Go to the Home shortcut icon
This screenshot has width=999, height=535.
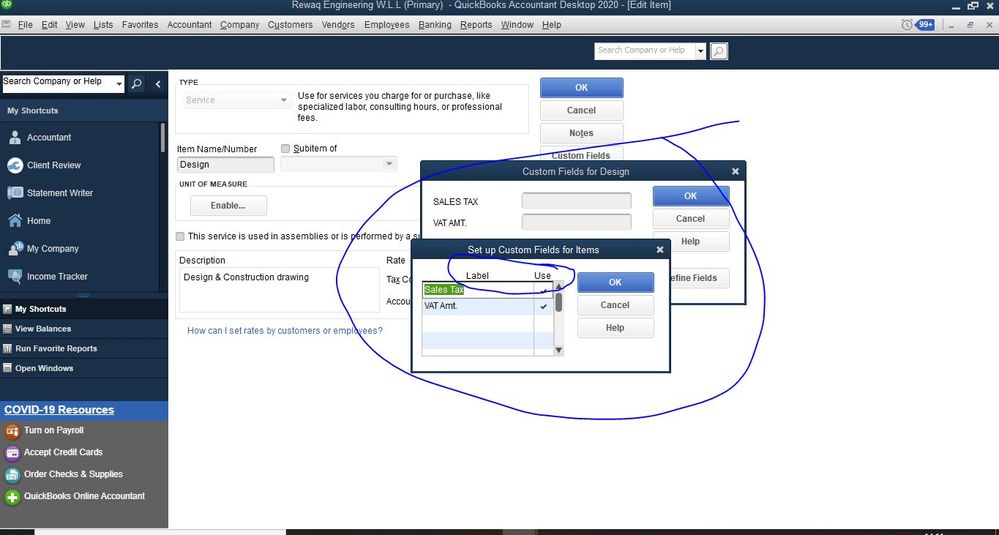(15, 220)
